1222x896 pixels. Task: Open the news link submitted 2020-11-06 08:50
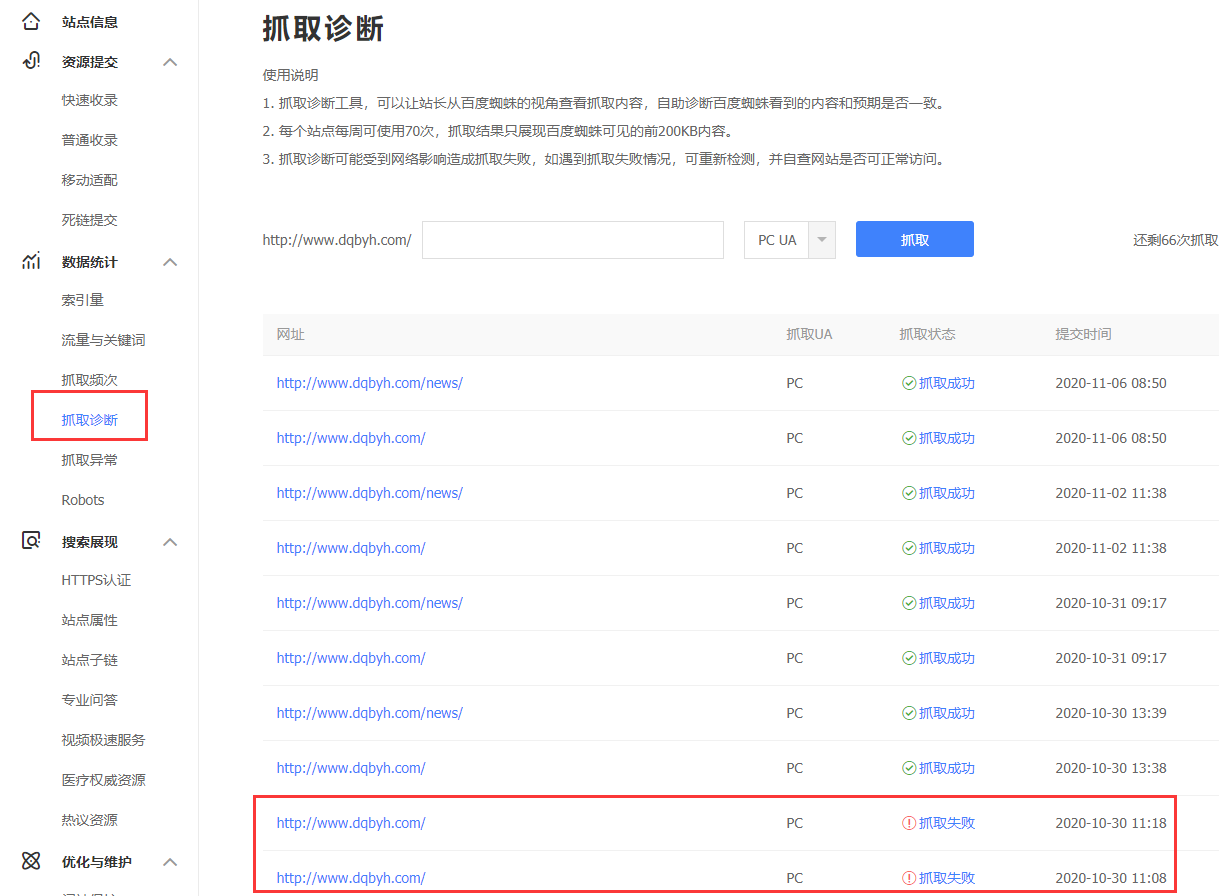point(370,383)
